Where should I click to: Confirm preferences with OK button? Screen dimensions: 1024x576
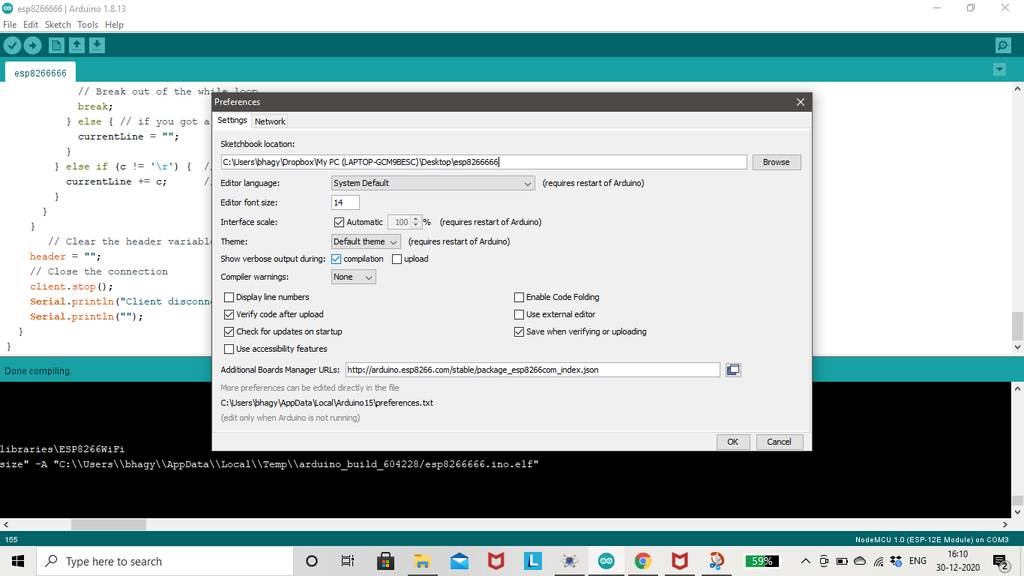pos(733,442)
